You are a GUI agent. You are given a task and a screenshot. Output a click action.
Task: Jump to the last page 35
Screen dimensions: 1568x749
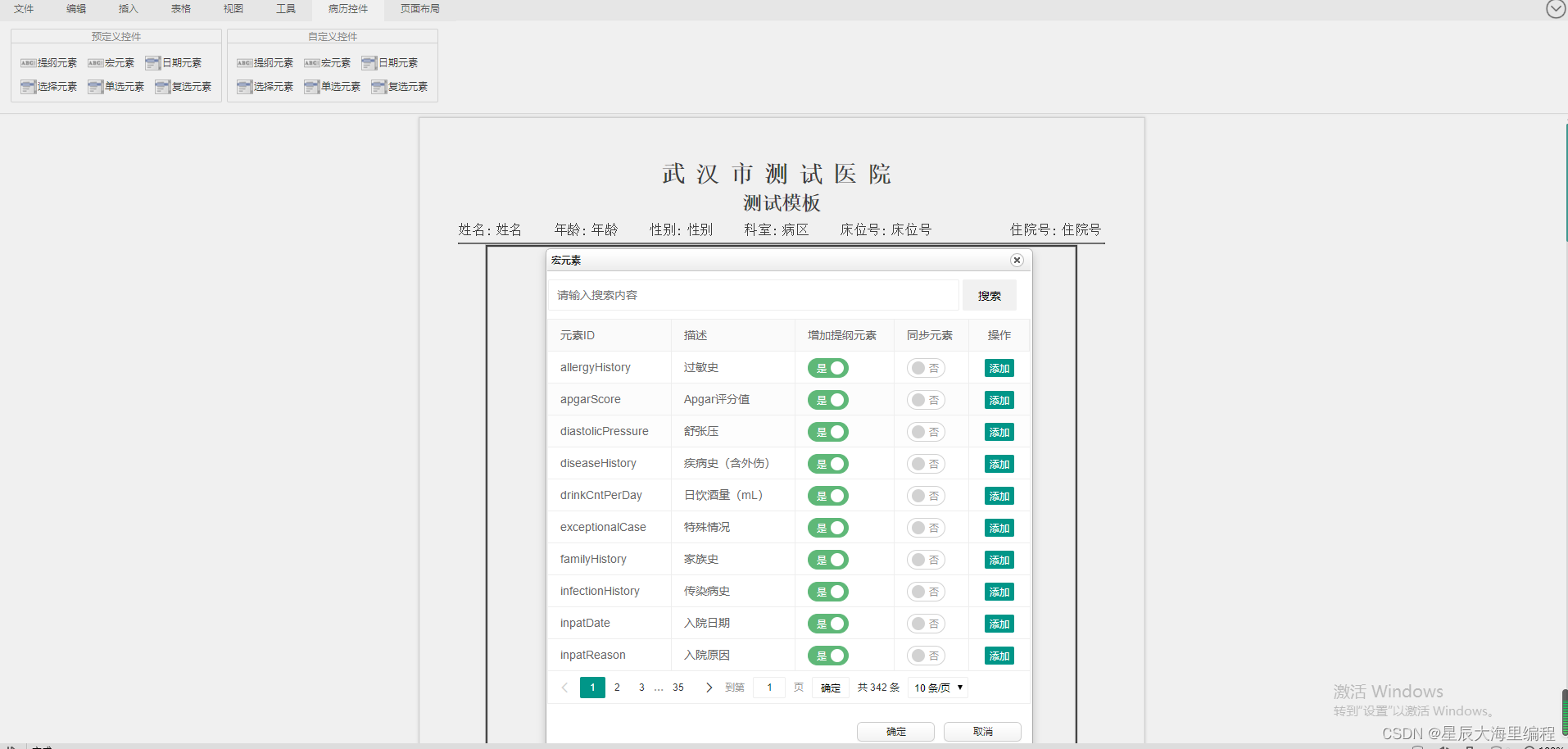pos(678,688)
